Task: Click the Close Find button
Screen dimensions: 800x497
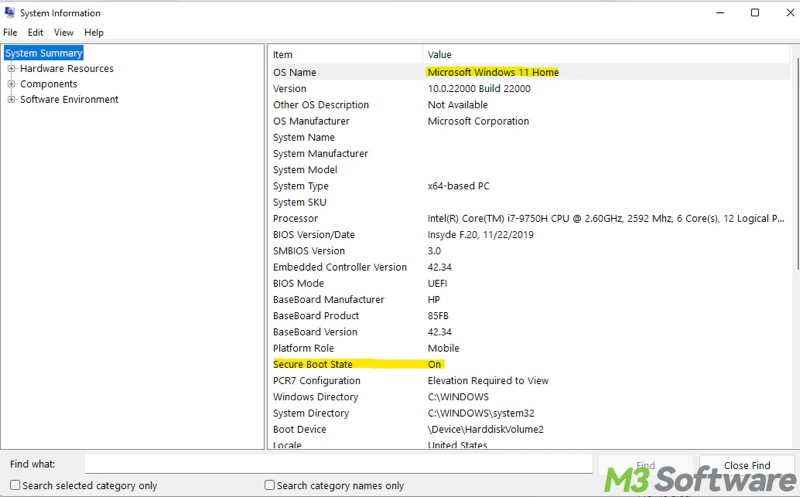Action: (747, 465)
